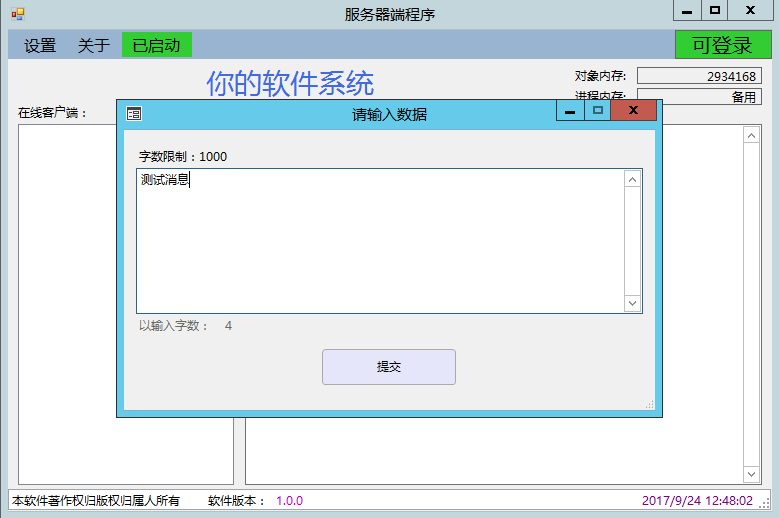Image resolution: width=779 pixels, height=518 pixels.
Task: Click the green 可登录 indicator
Action: 722,45
